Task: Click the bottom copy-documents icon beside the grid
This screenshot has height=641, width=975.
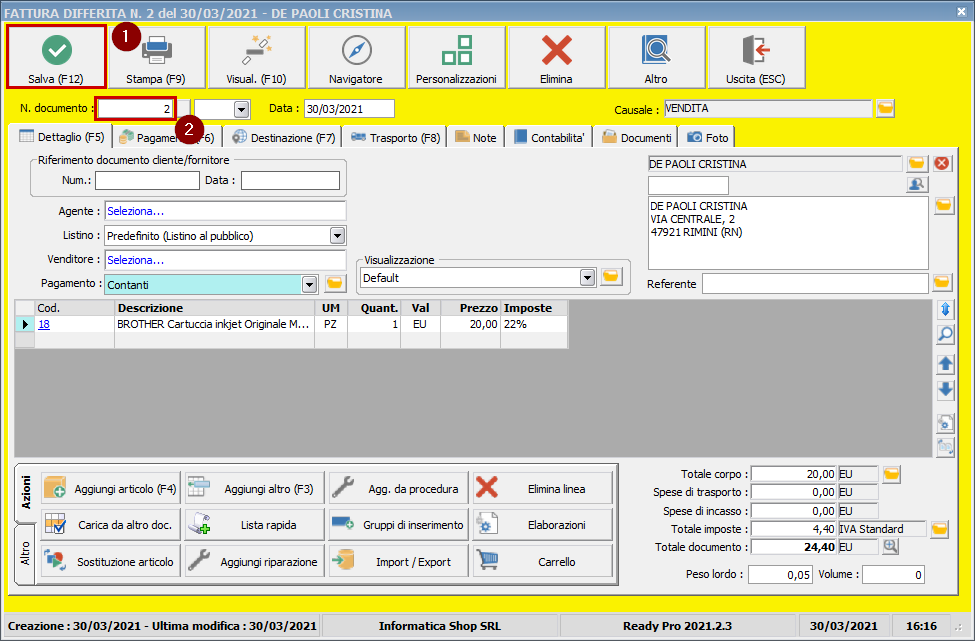Action: (945, 447)
